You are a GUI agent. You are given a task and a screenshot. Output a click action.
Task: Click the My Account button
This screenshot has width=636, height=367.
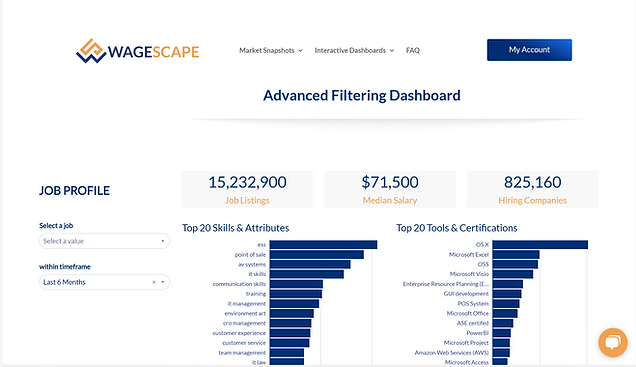point(529,50)
